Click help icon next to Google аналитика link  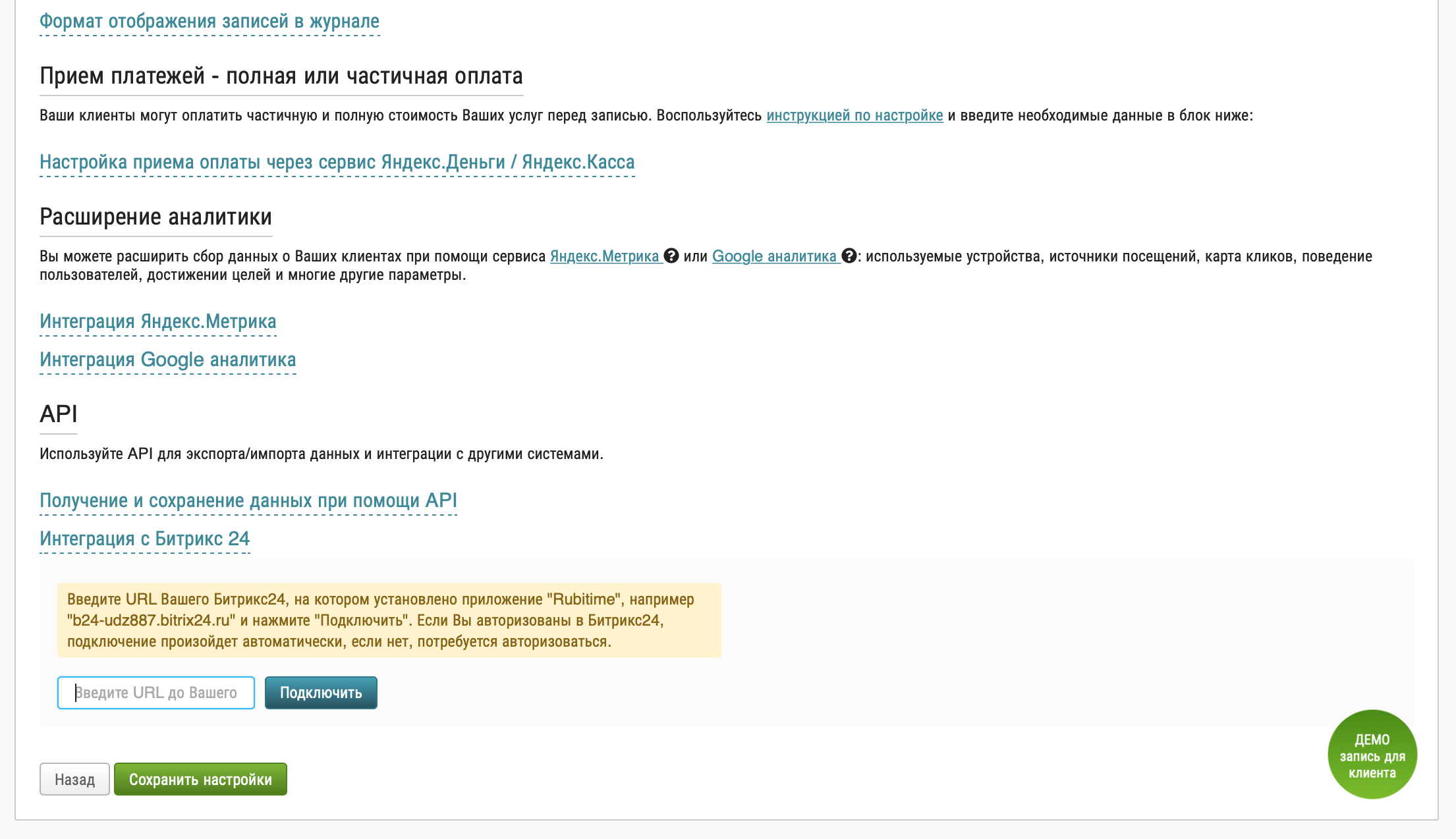tap(849, 256)
